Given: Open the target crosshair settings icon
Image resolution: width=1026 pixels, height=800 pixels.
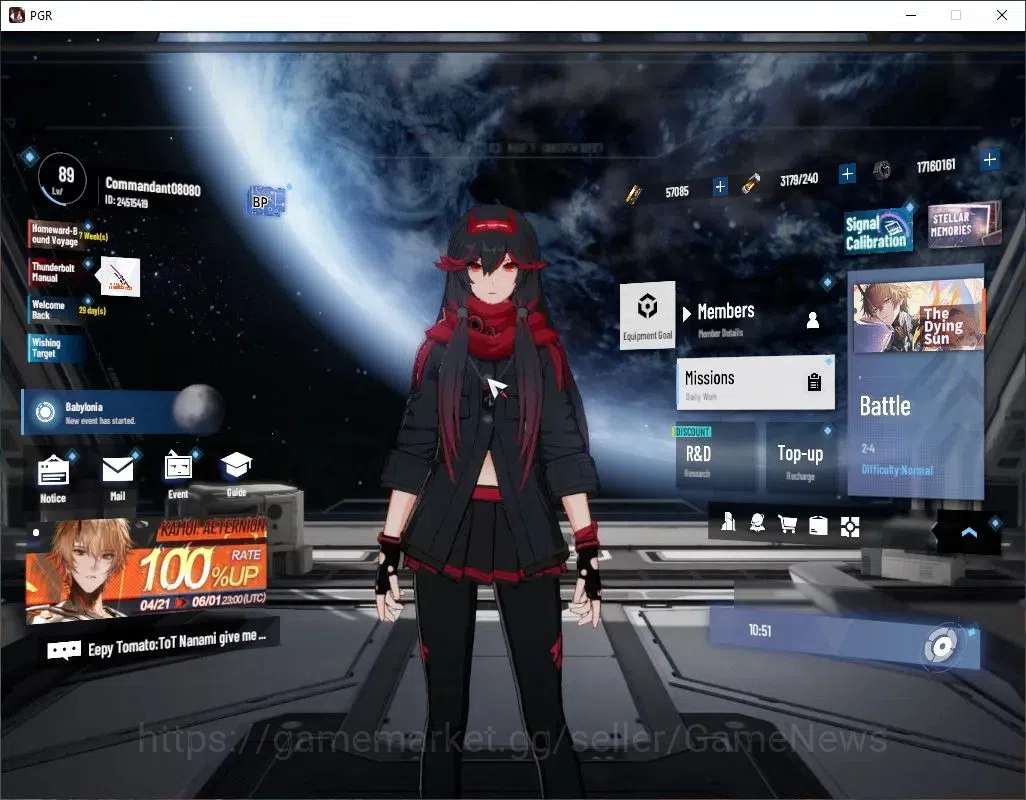Looking at the screenshot, I should point(849,527).
